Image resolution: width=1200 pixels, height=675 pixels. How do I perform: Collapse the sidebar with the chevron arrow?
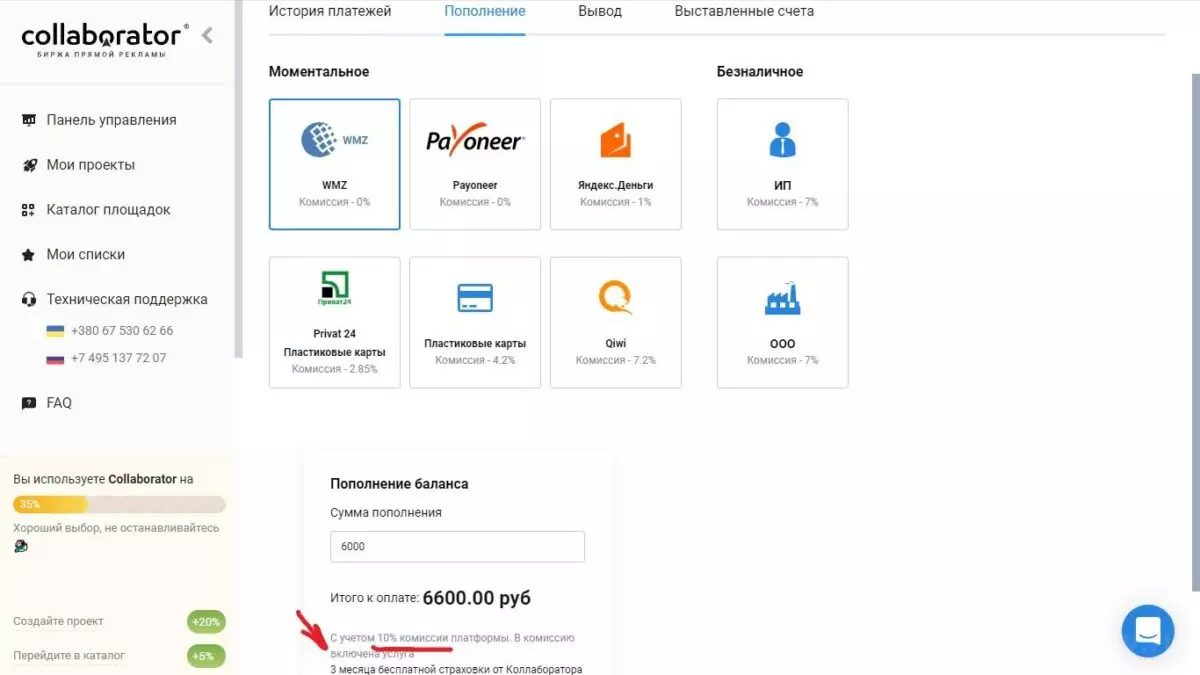point(207,36)
